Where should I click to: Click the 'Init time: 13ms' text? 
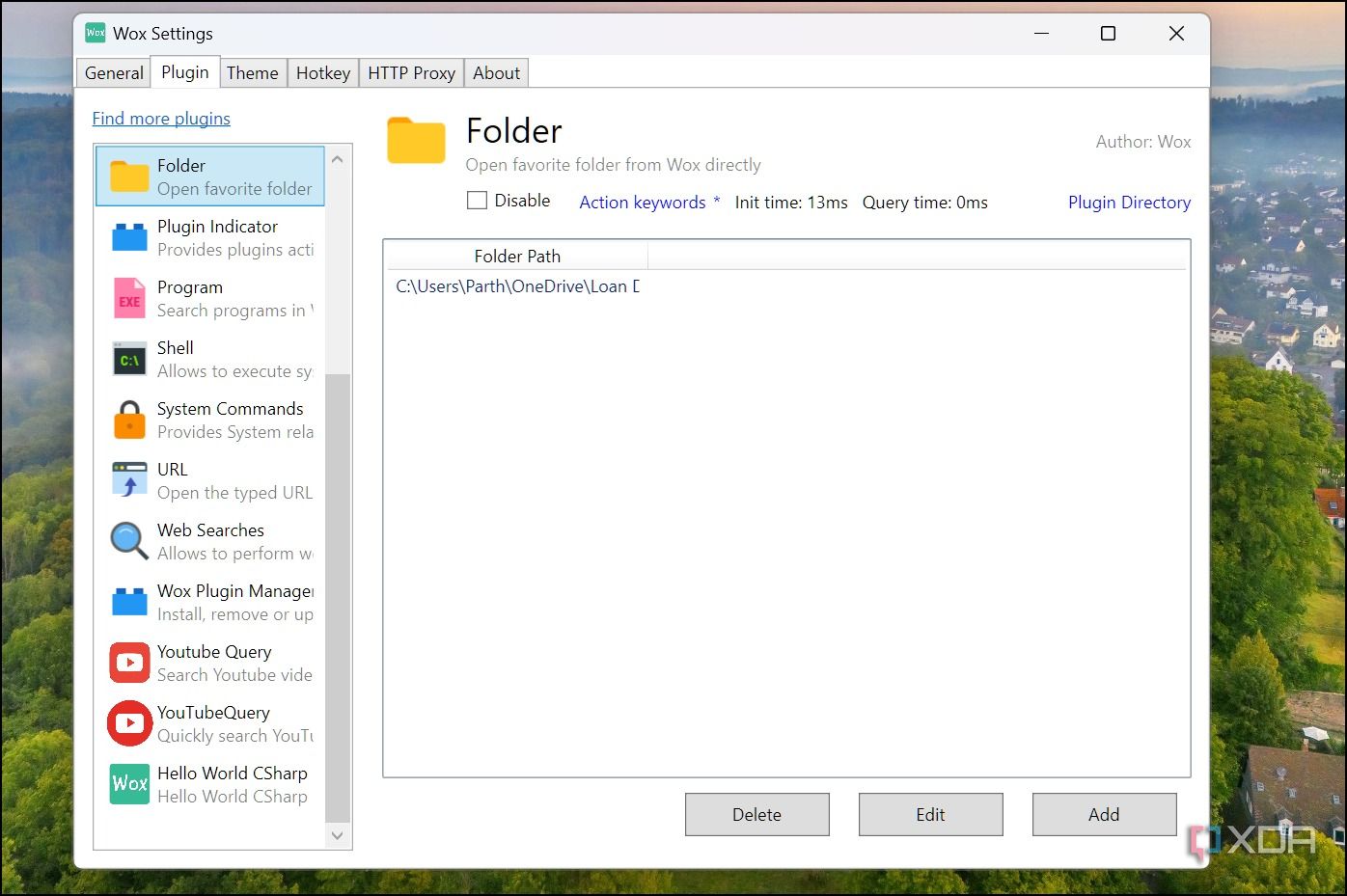click(791, 203)
